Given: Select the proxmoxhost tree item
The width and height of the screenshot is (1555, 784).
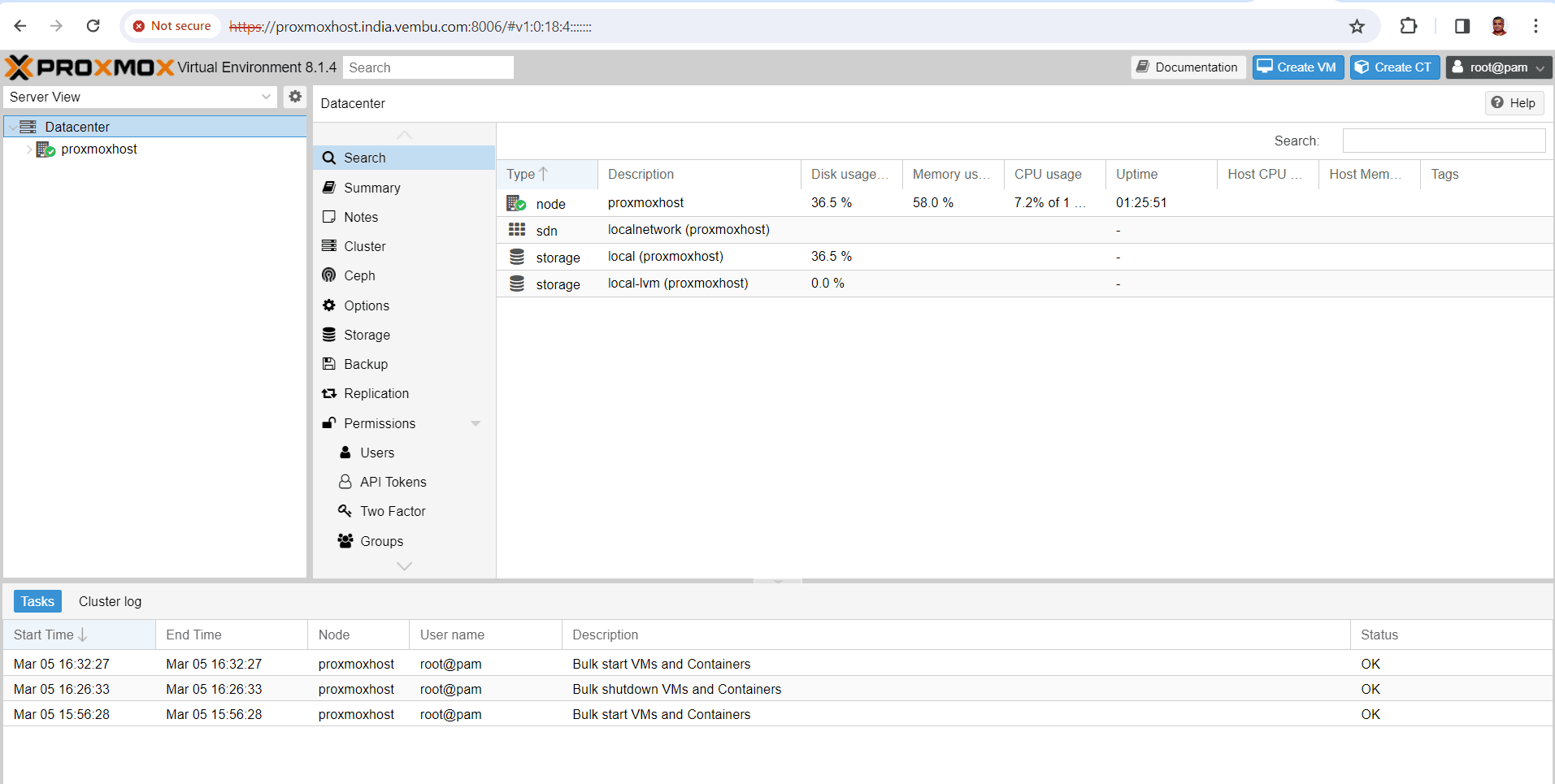Looking at the screenshot, I should pyautogui.click(x=154, y=149).
